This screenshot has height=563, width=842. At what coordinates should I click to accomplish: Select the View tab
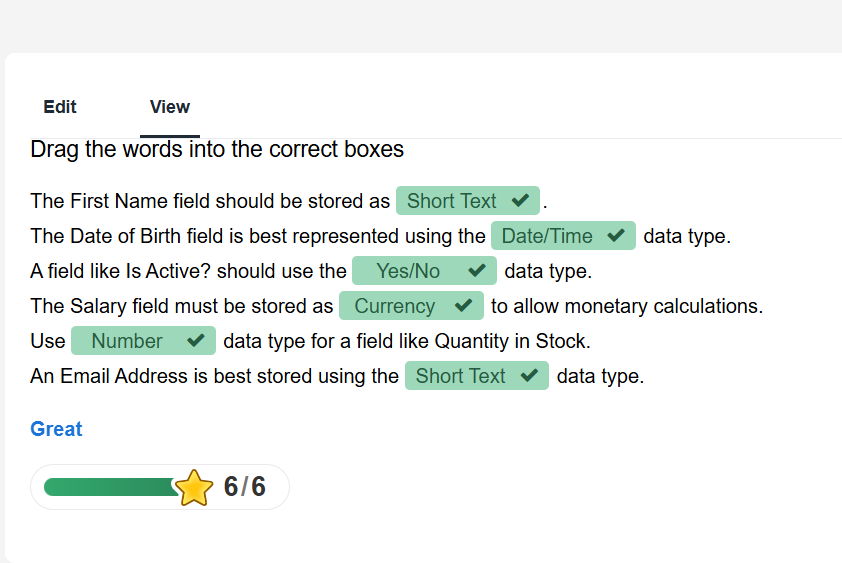[x=170, y=107]
